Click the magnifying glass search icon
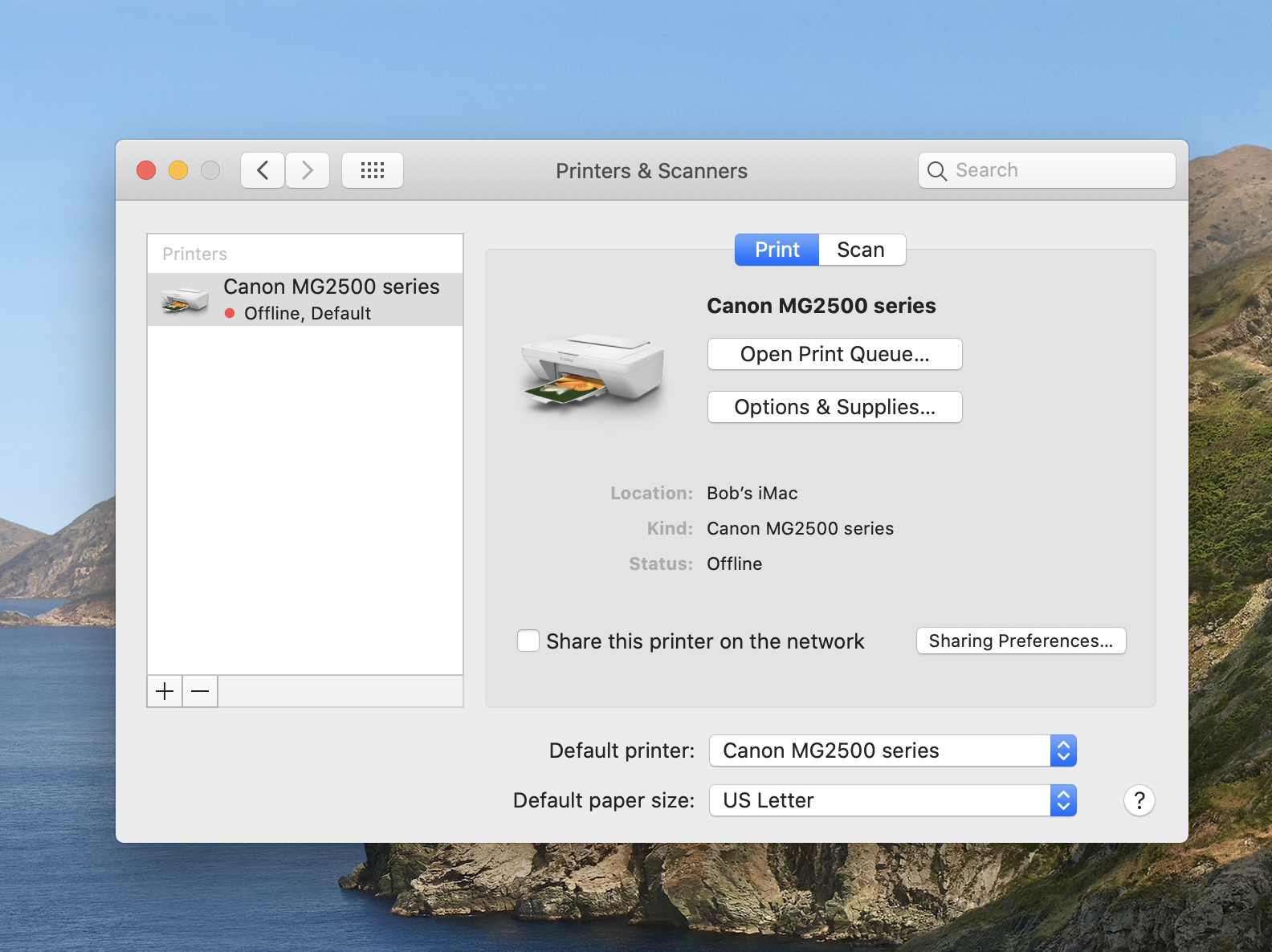Screen dimensions: 1272x952 pyautogui.click(x=936, y=170)
